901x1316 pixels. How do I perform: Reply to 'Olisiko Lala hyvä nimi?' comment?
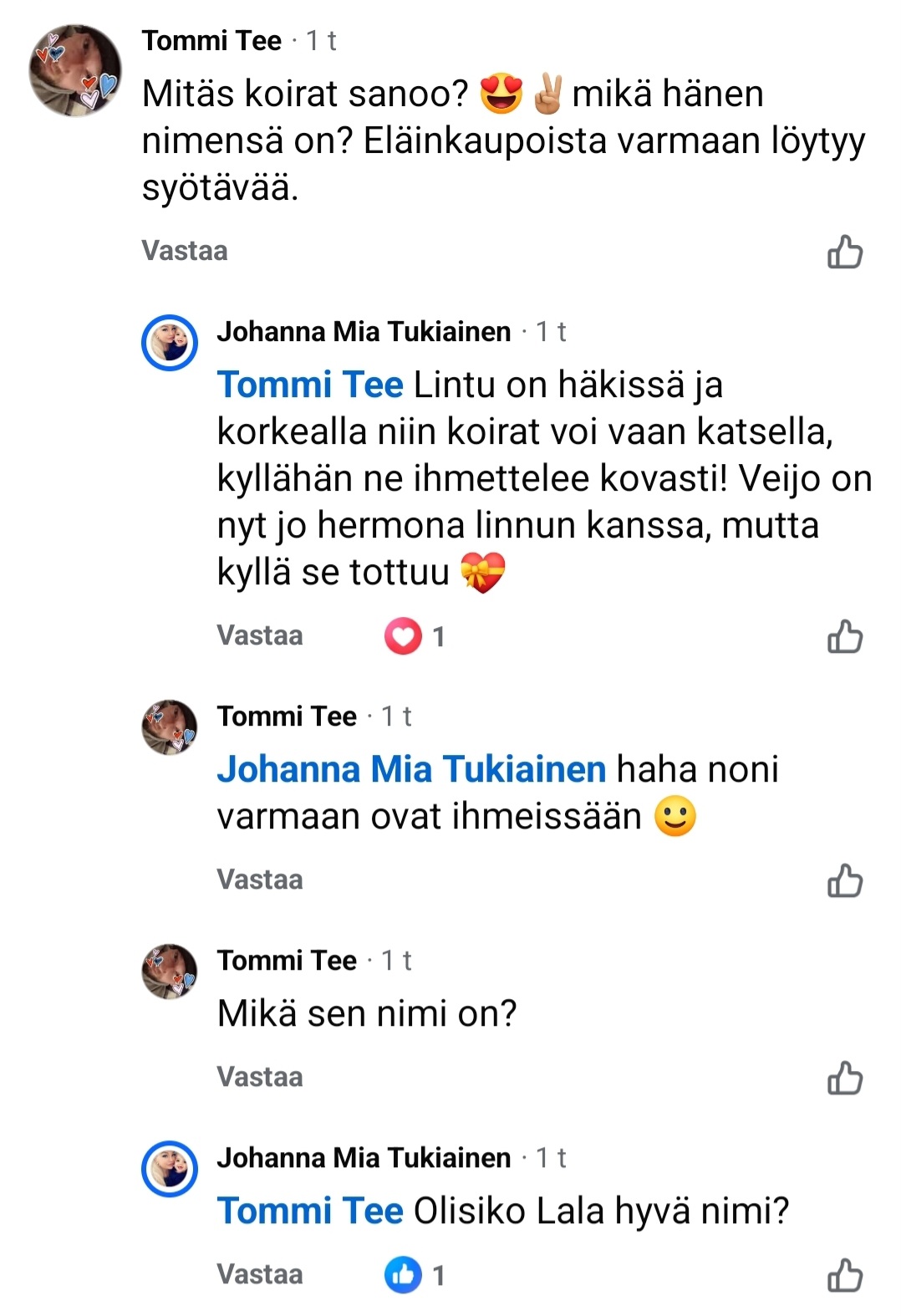[x=260, y=1274]
